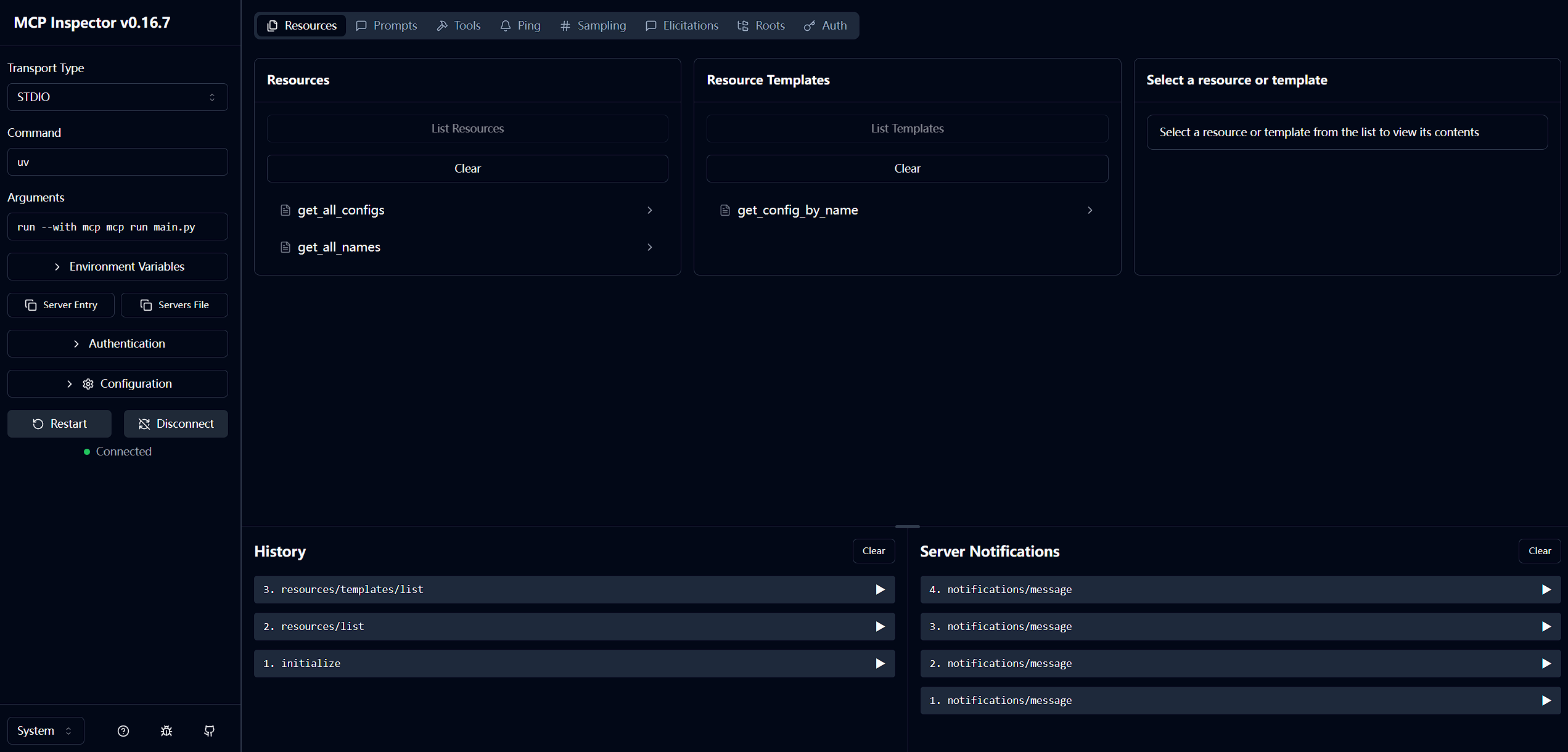Expand the Authentication section
The height and width of the screenshot is (752, 1568).
(117, 344)
